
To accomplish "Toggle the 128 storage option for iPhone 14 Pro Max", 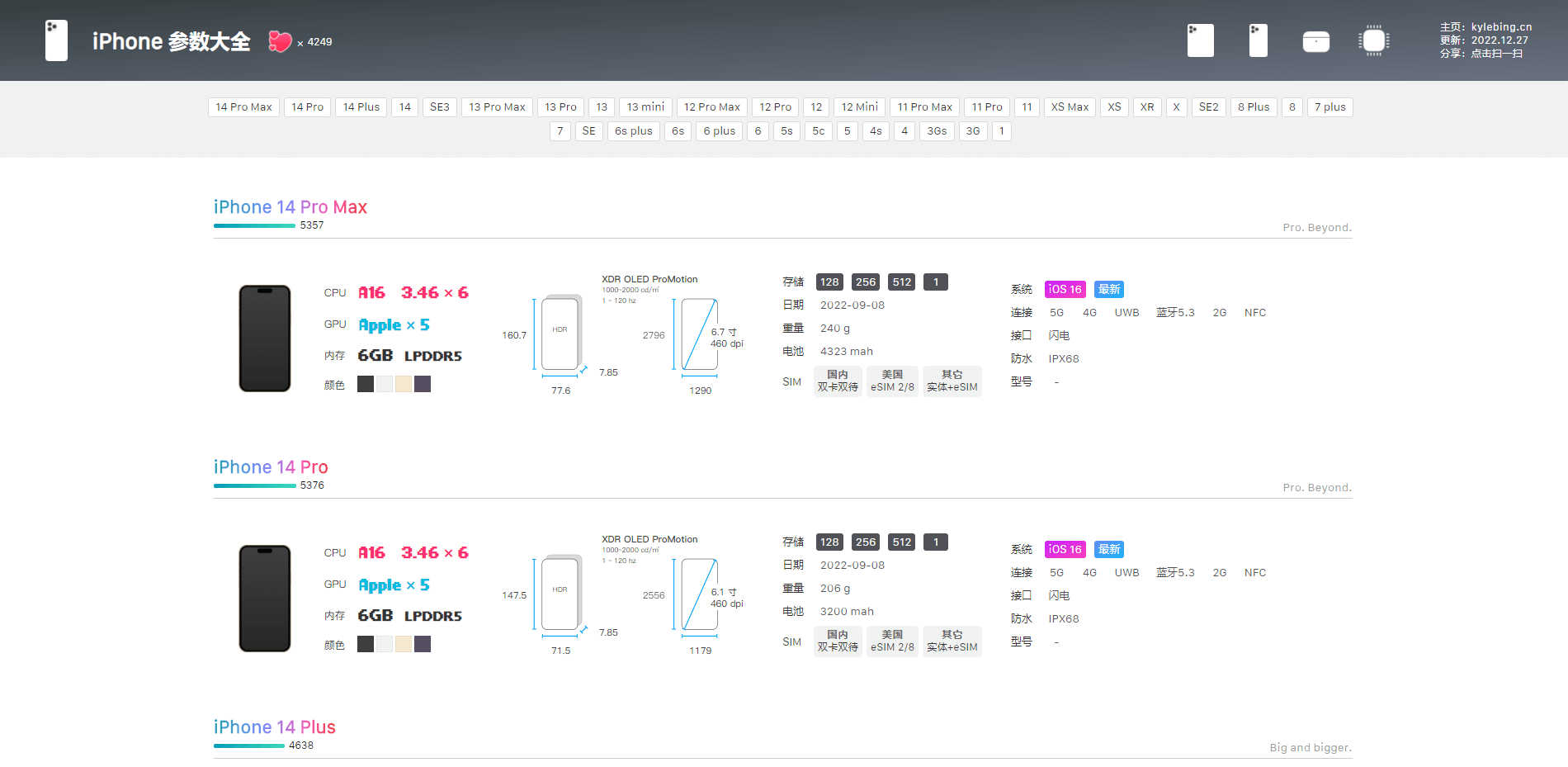I will click(829, 282).
